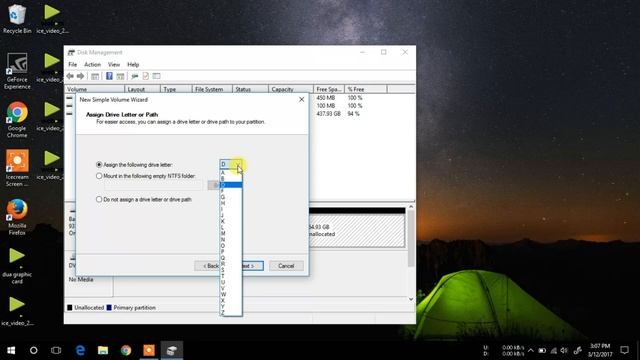
Task: Collapse the drive letter combo box arrow
Action: point(238,164)
